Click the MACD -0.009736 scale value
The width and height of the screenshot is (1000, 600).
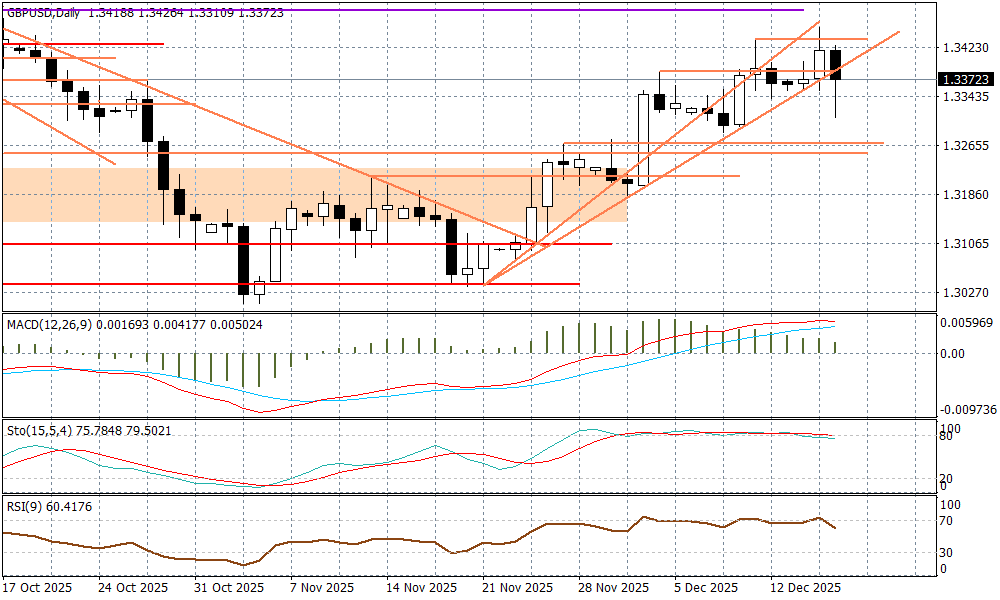(965, 409)
